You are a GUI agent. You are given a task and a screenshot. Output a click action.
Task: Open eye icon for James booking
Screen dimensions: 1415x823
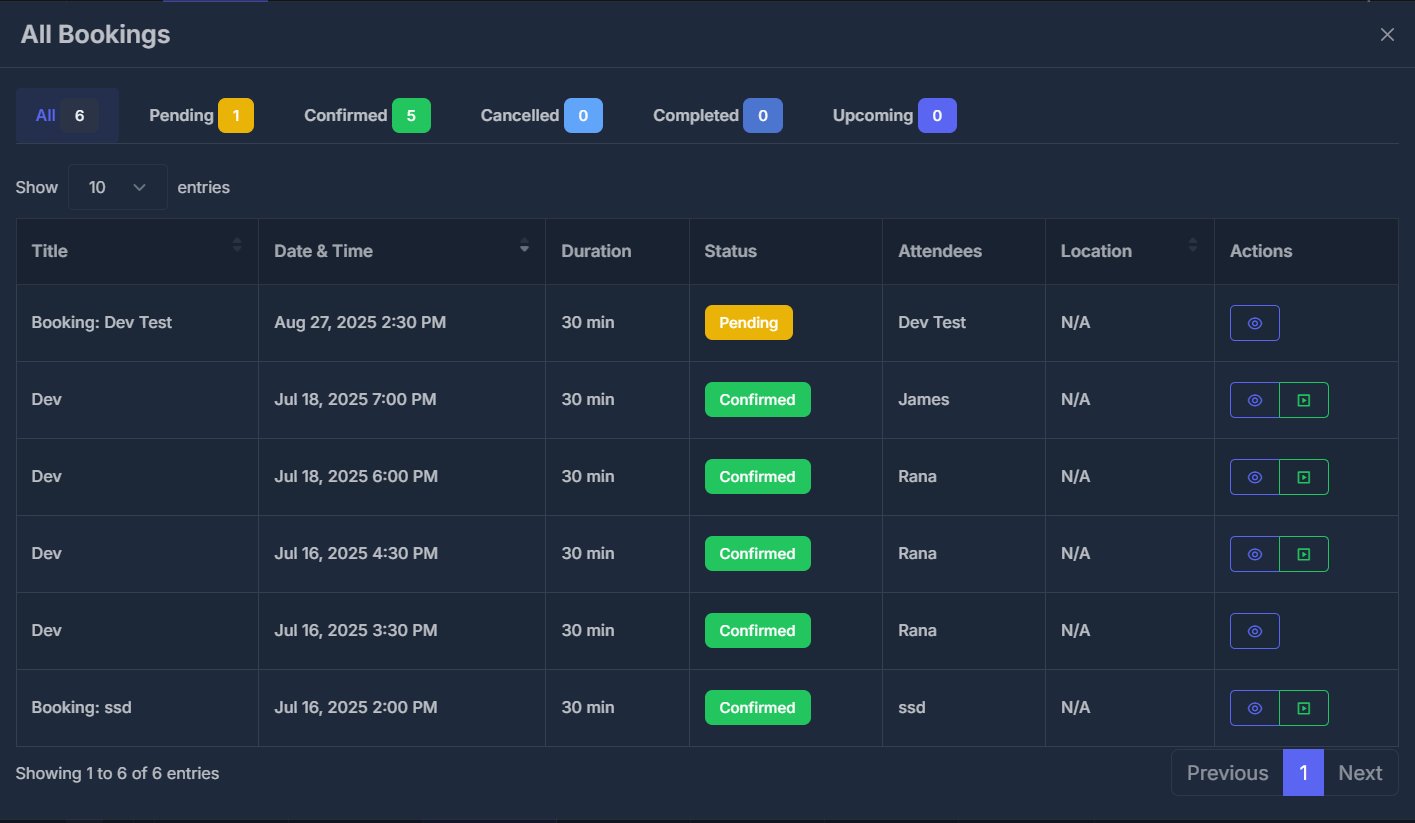(1254, 400)
